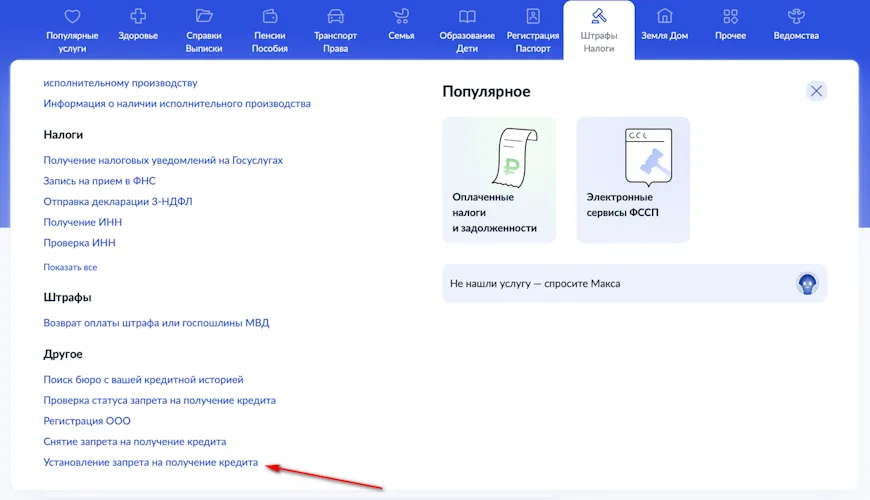
Task: Open Образование Дети book icon
Action: tap(467, 16)
